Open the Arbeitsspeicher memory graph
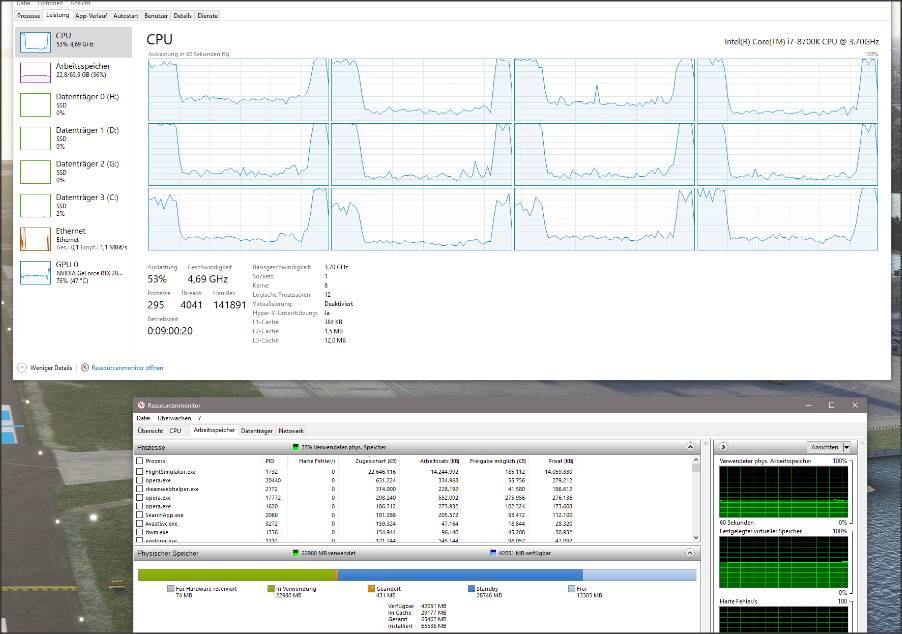Screen dimensions: 902x634 pyautogui.click(x=36, y=72)
